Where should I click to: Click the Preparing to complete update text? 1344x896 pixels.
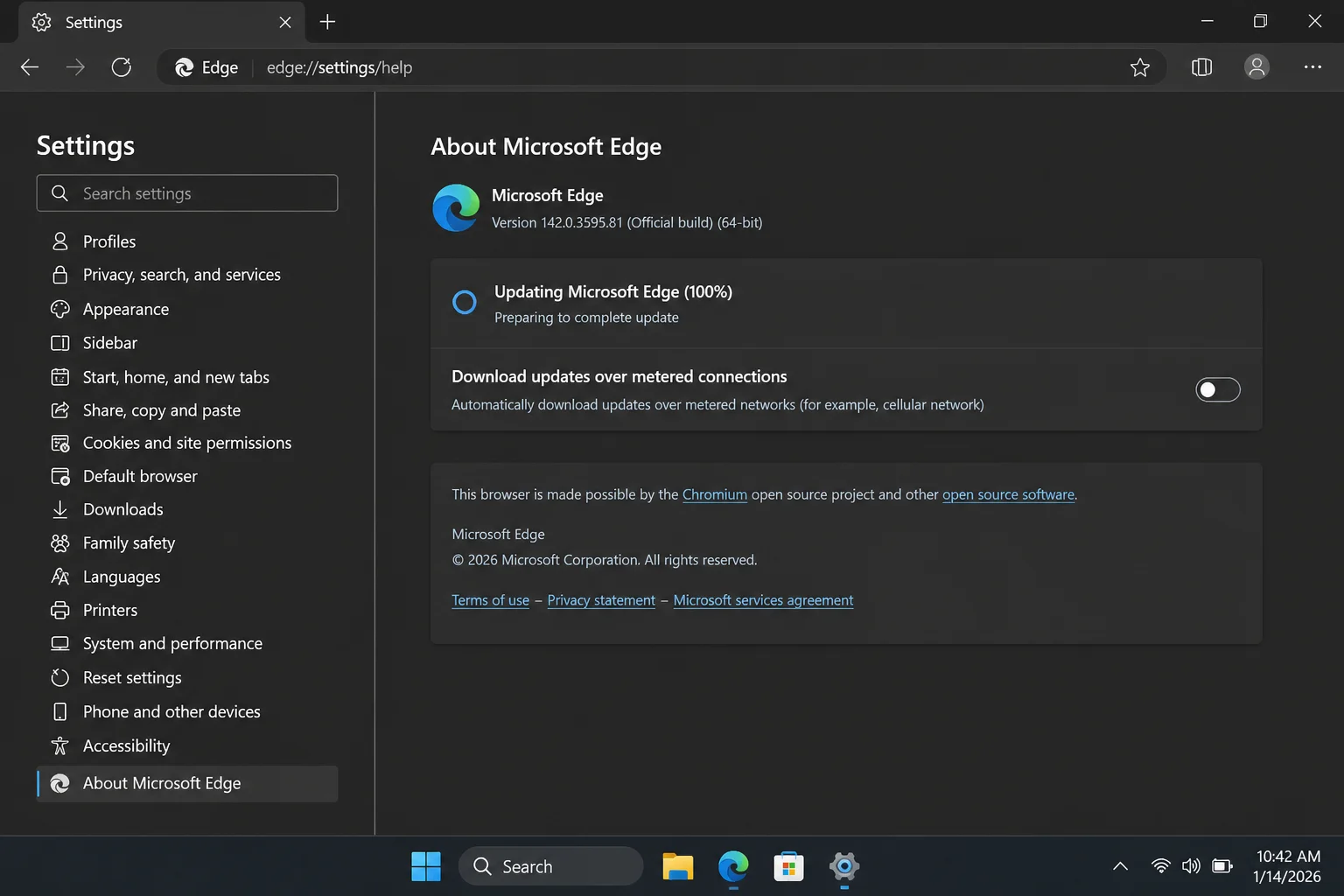[586, 318]
